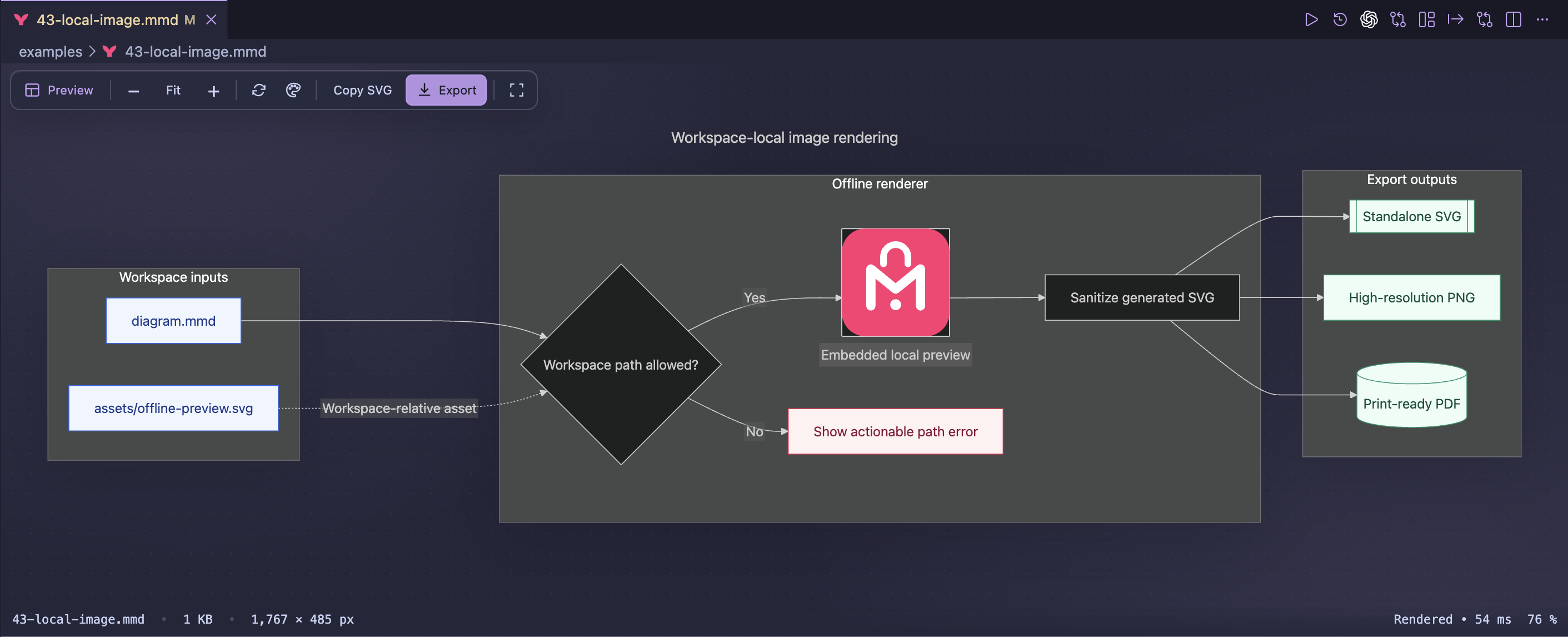Viewport: 1568px width, 637px height.
Task: Click the arrow-to-right move icon
Action: coord(1455,20)
